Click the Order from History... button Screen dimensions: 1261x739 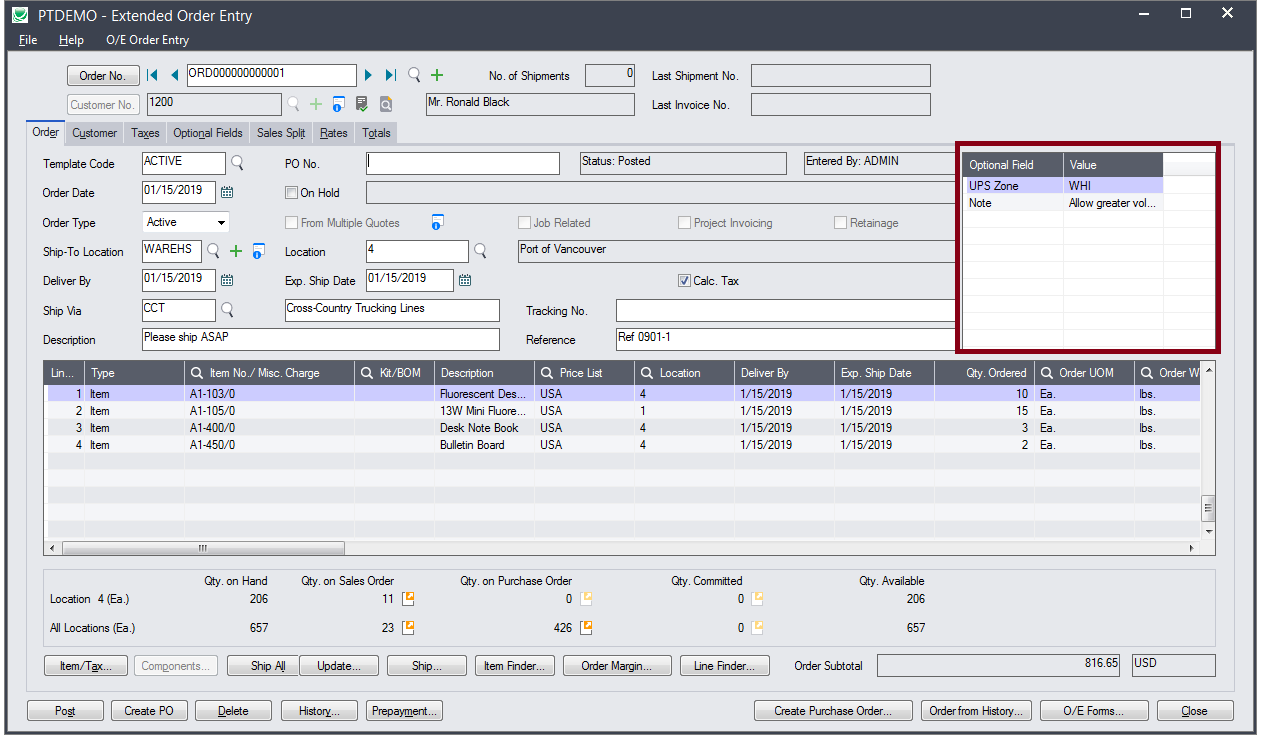click(975, 711)
